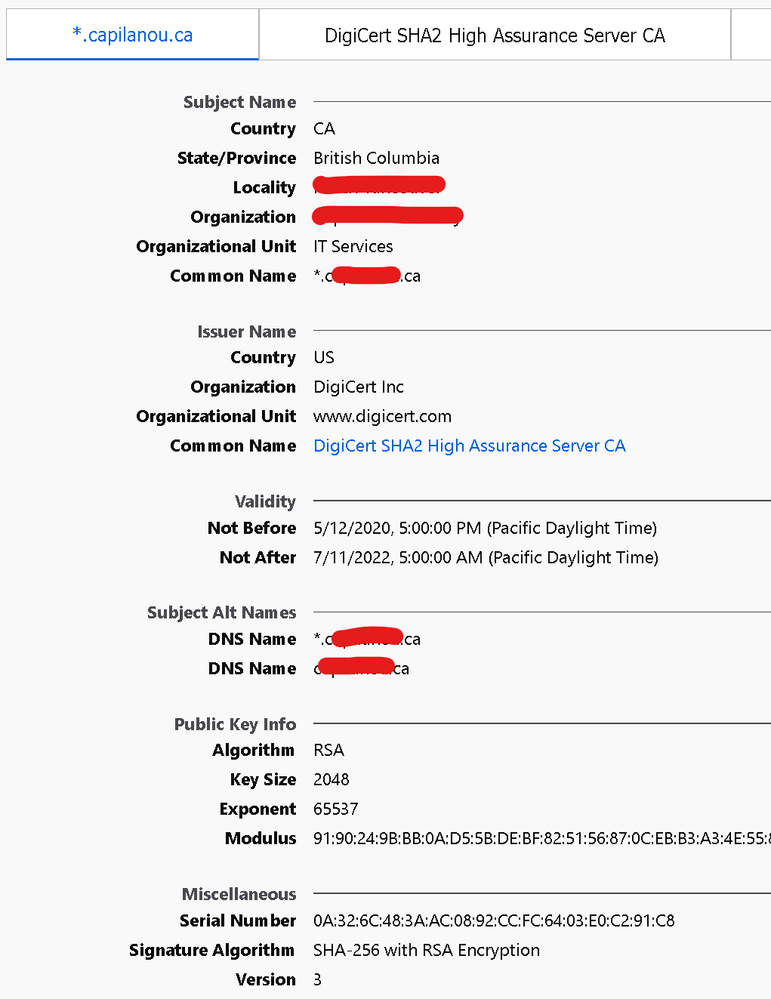Click the Subject Alt Names section heading
Image resolution: width=771 pixels, height=999 pixels.
pos(222,612)
